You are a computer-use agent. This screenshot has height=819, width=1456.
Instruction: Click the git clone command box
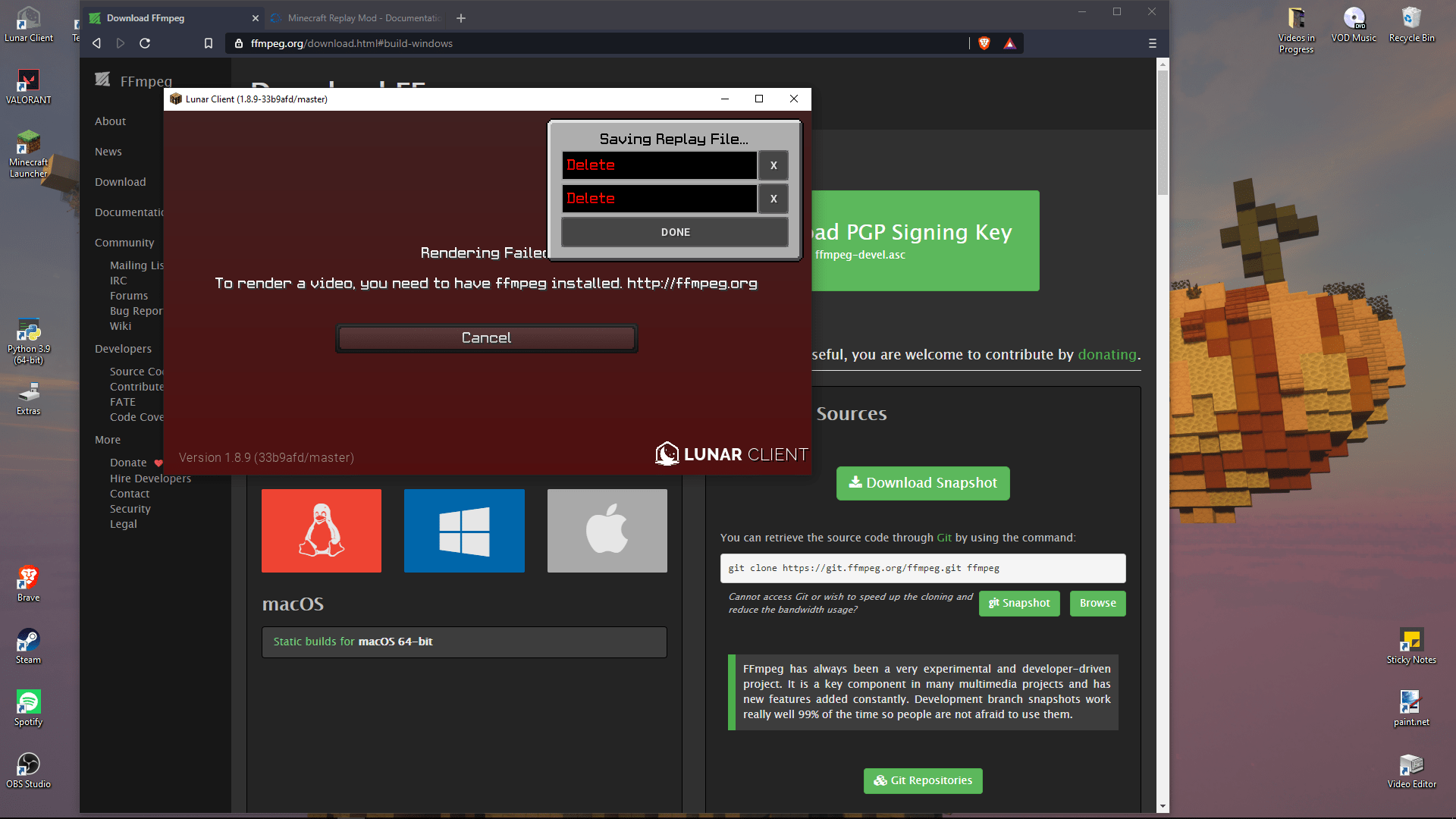[923, 568]
